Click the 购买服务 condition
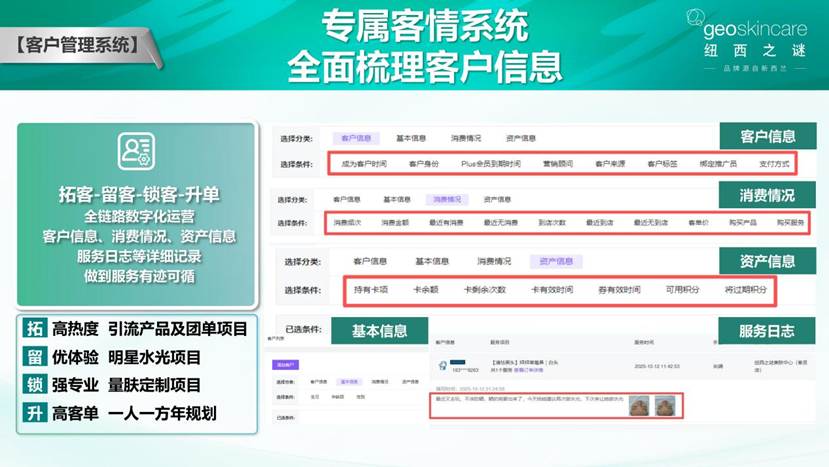This screenshot has height=467, width=829. (790, 223)
